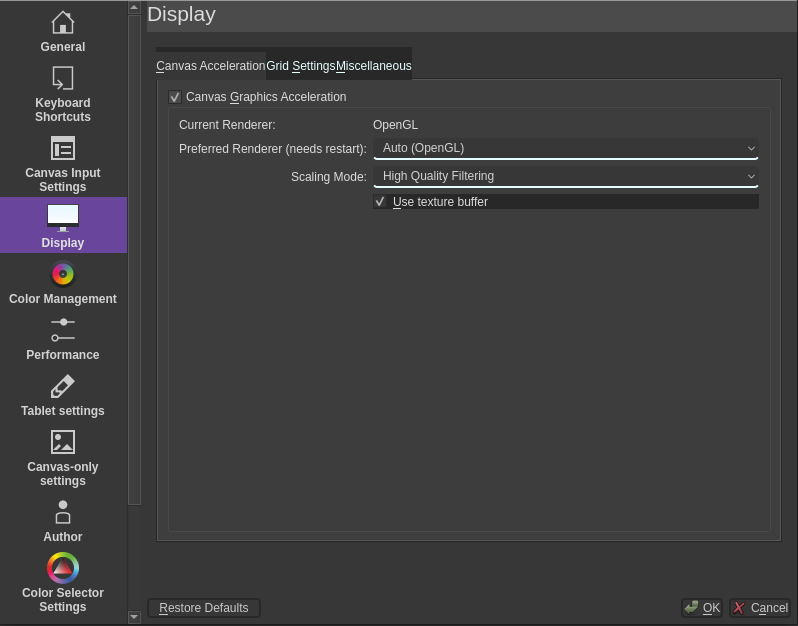Image resolution: width=798 pixels, height=626 pixels.
Task: Switch to the Miscellaneous tab
Action: [373, 66]
